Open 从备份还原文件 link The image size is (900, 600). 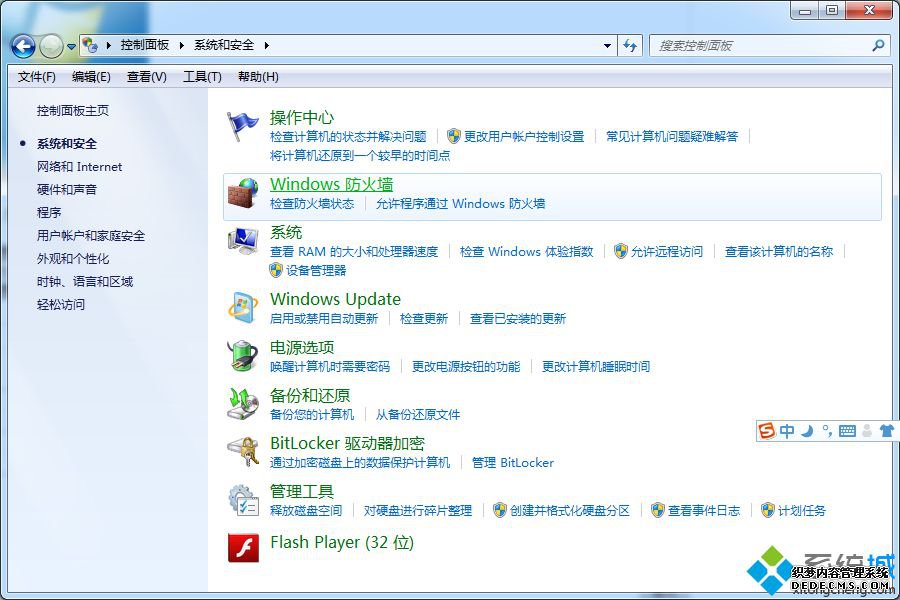pyautogui.click(x=417, y=415)
